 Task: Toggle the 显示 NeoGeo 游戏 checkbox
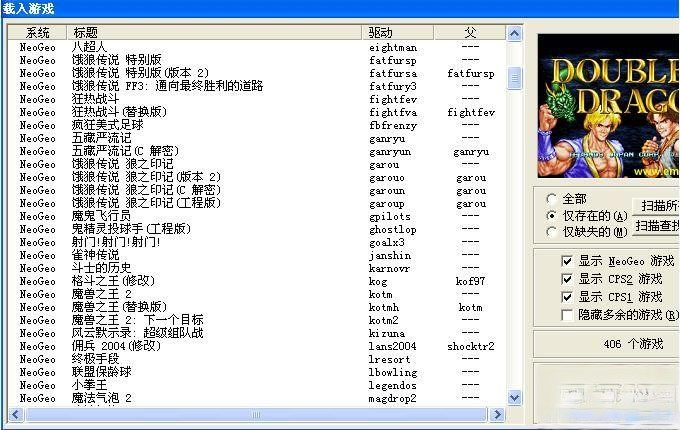[x=567, y=261]
